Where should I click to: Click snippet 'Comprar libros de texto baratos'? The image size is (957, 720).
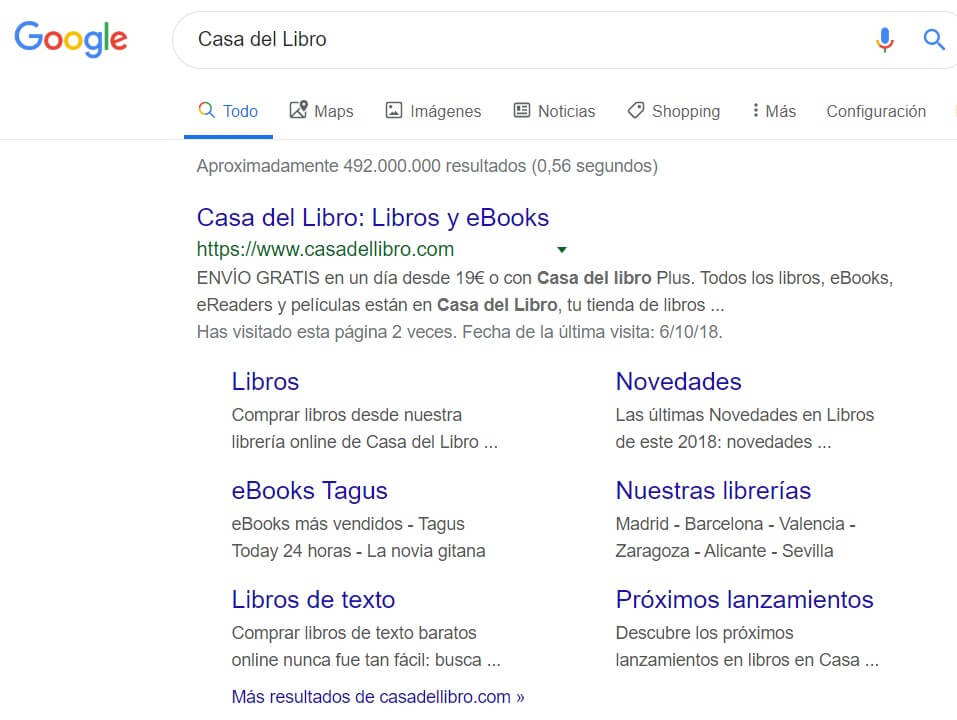point(354,633)
